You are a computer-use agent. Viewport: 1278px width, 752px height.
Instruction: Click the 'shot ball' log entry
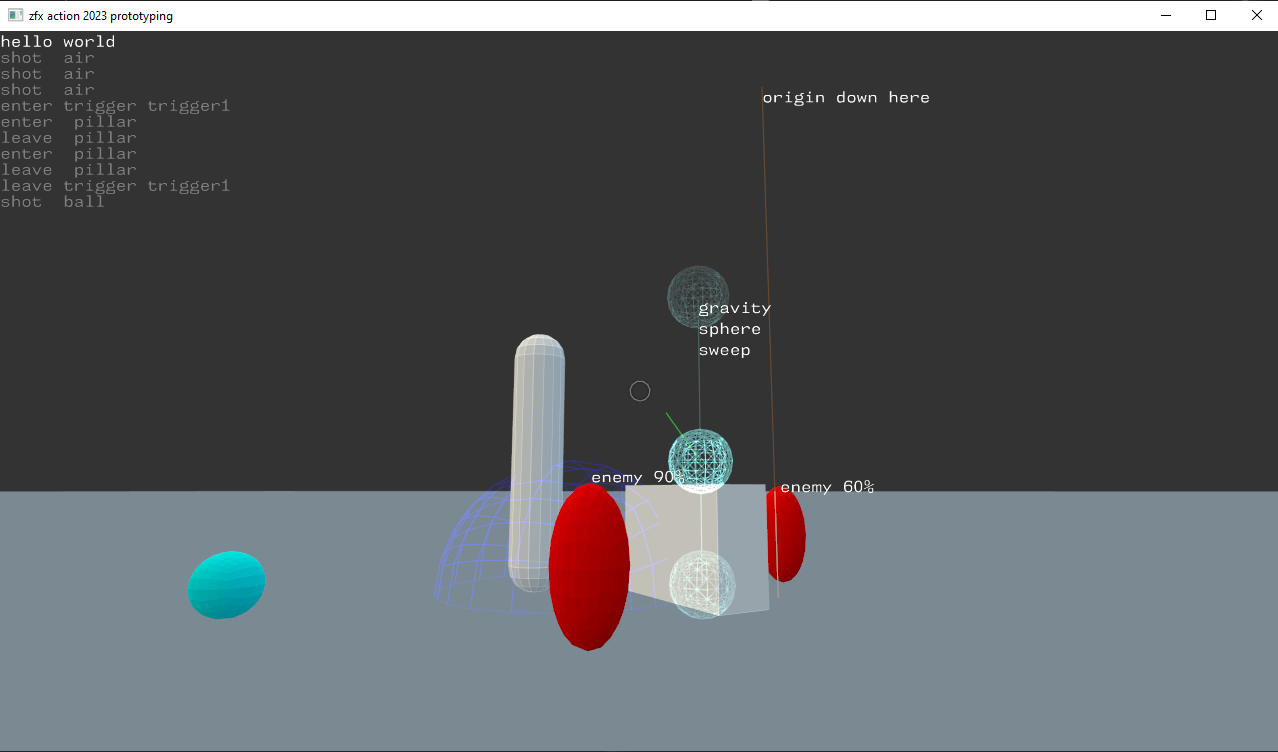click(x=52, y=202)
